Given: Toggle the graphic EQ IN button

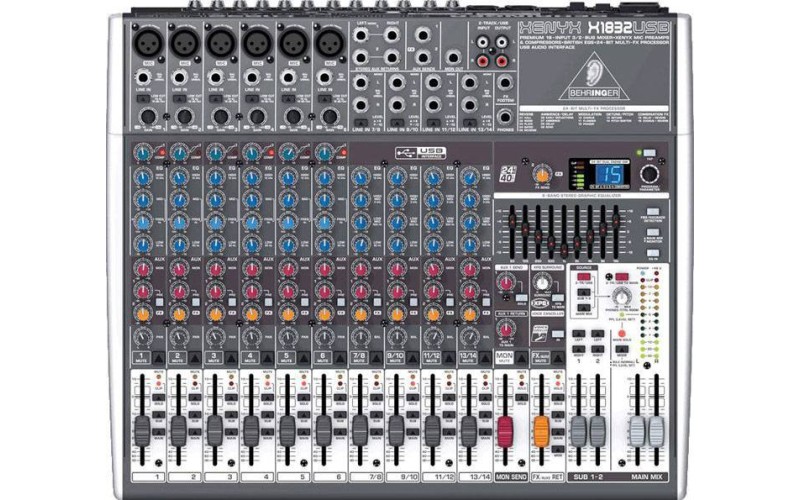Looking at the screenshot, I should [653, 252].
